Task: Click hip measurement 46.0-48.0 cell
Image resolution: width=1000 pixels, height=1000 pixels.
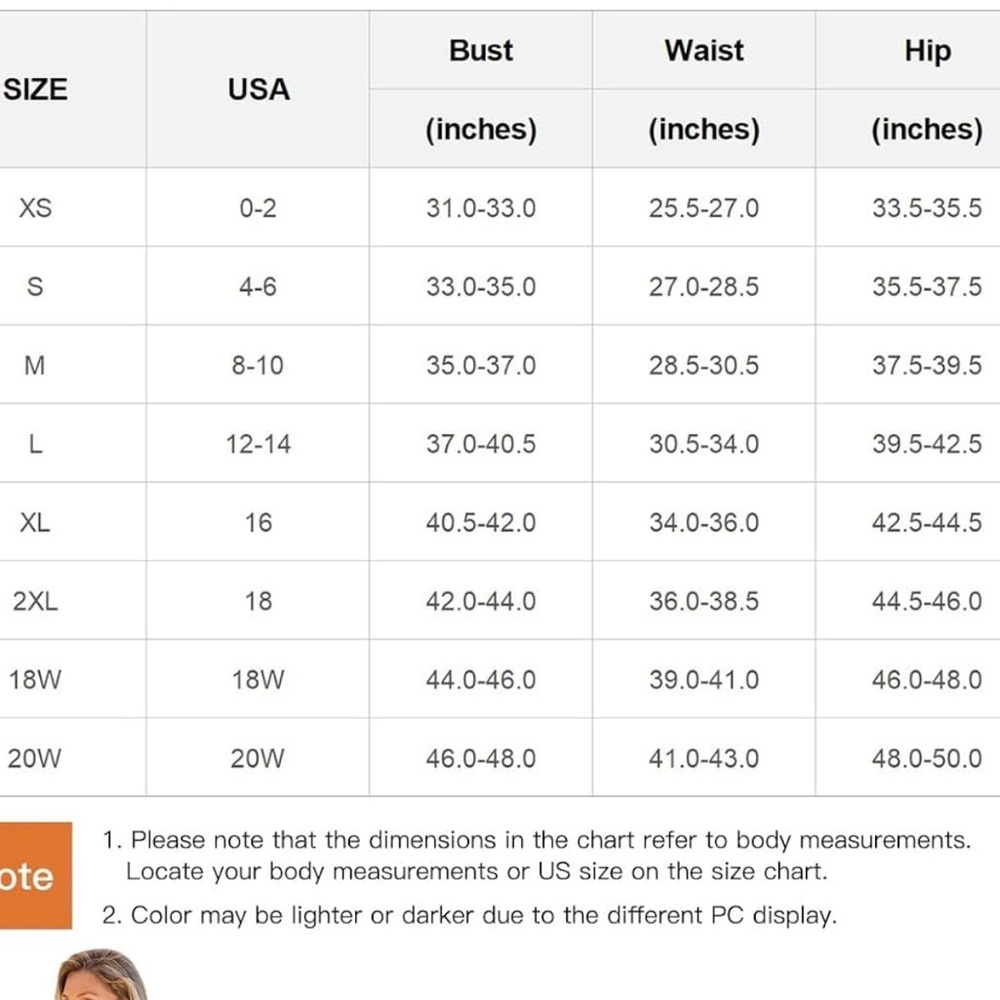Action: click(927, 680)
